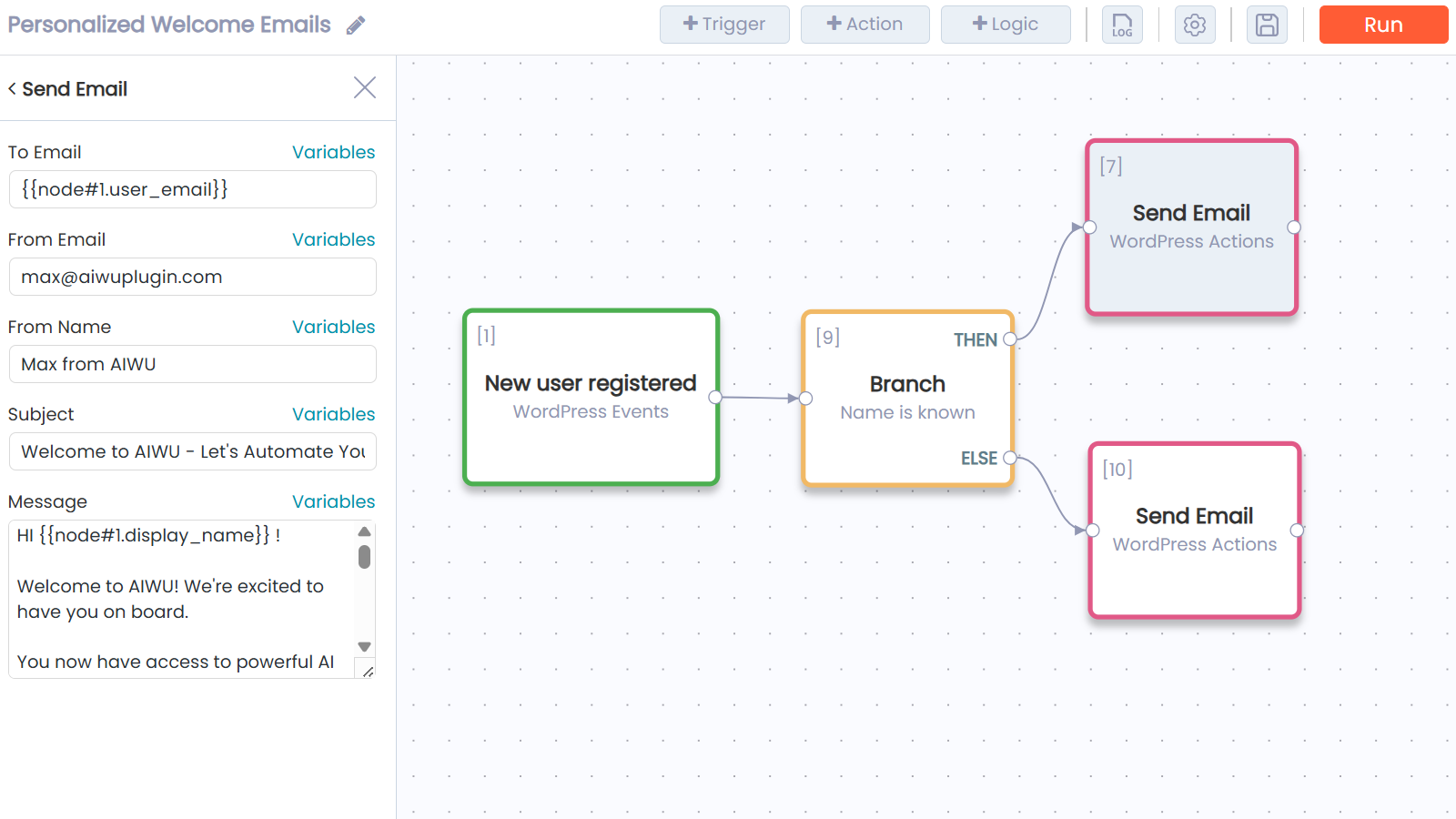Select the Branch node labeled Name is known
This screenshot has width=1456, height=819.
click(x=906, y=398)
